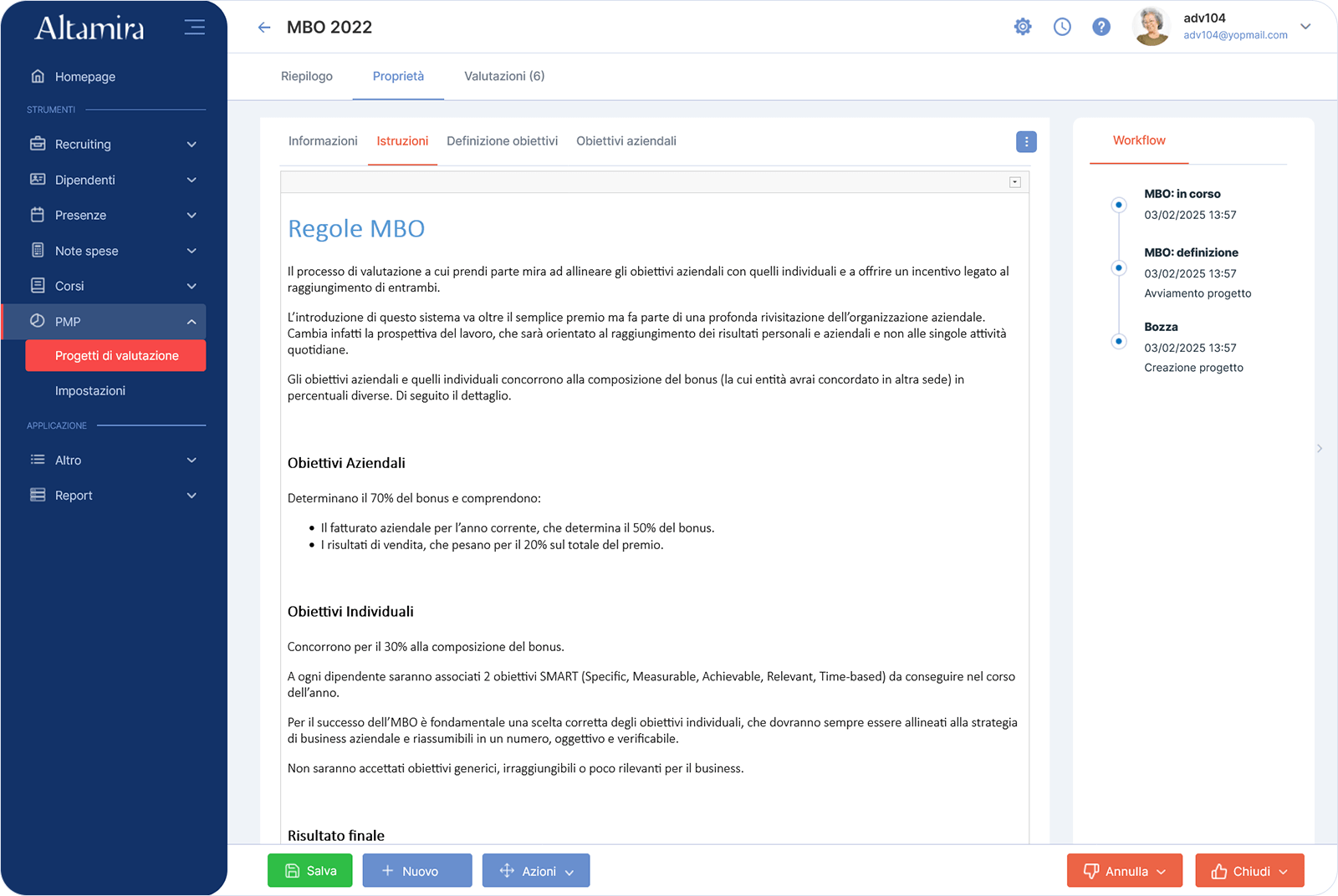The height and width of the screenshot is (896, 1338).
Task: Click the back arrow next to MBO 2022
Action: pos(264,28)
